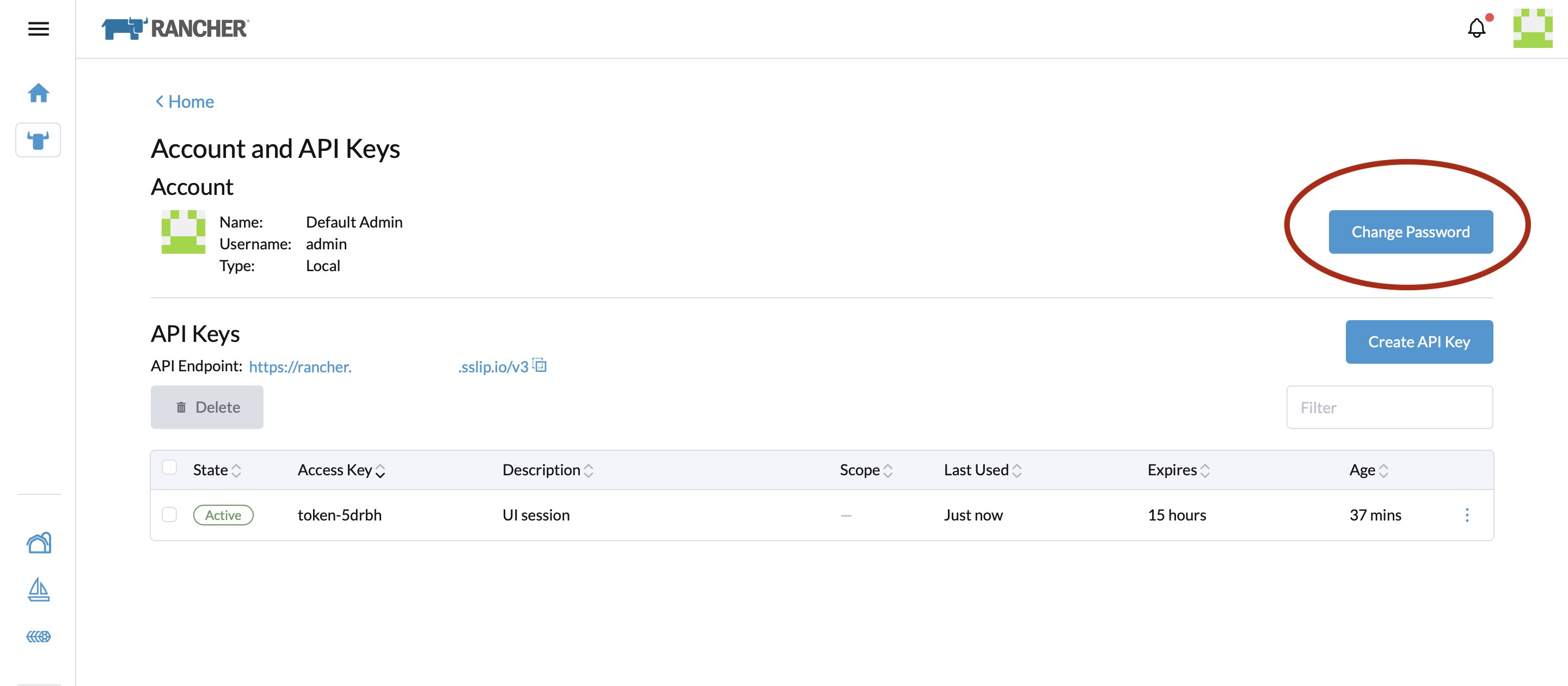Click the Rancher cow head sidebar icon
Viewport: 1568px width, 686px height.
point(38,140)
